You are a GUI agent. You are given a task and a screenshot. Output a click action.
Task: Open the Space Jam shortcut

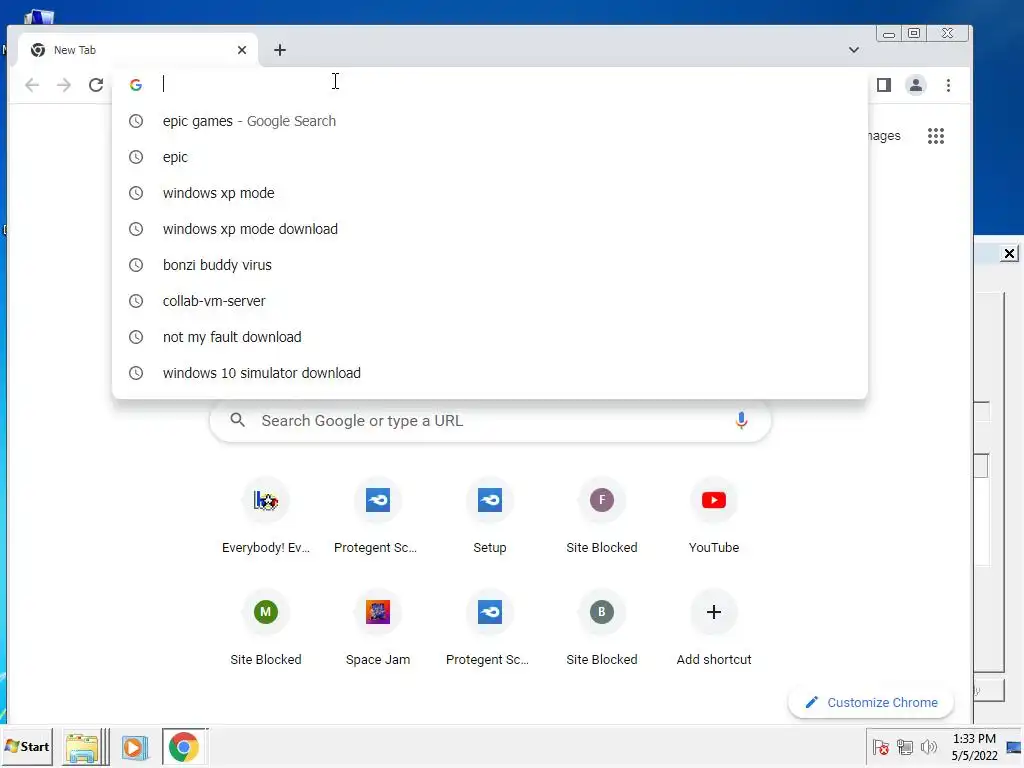pos(378,630)
